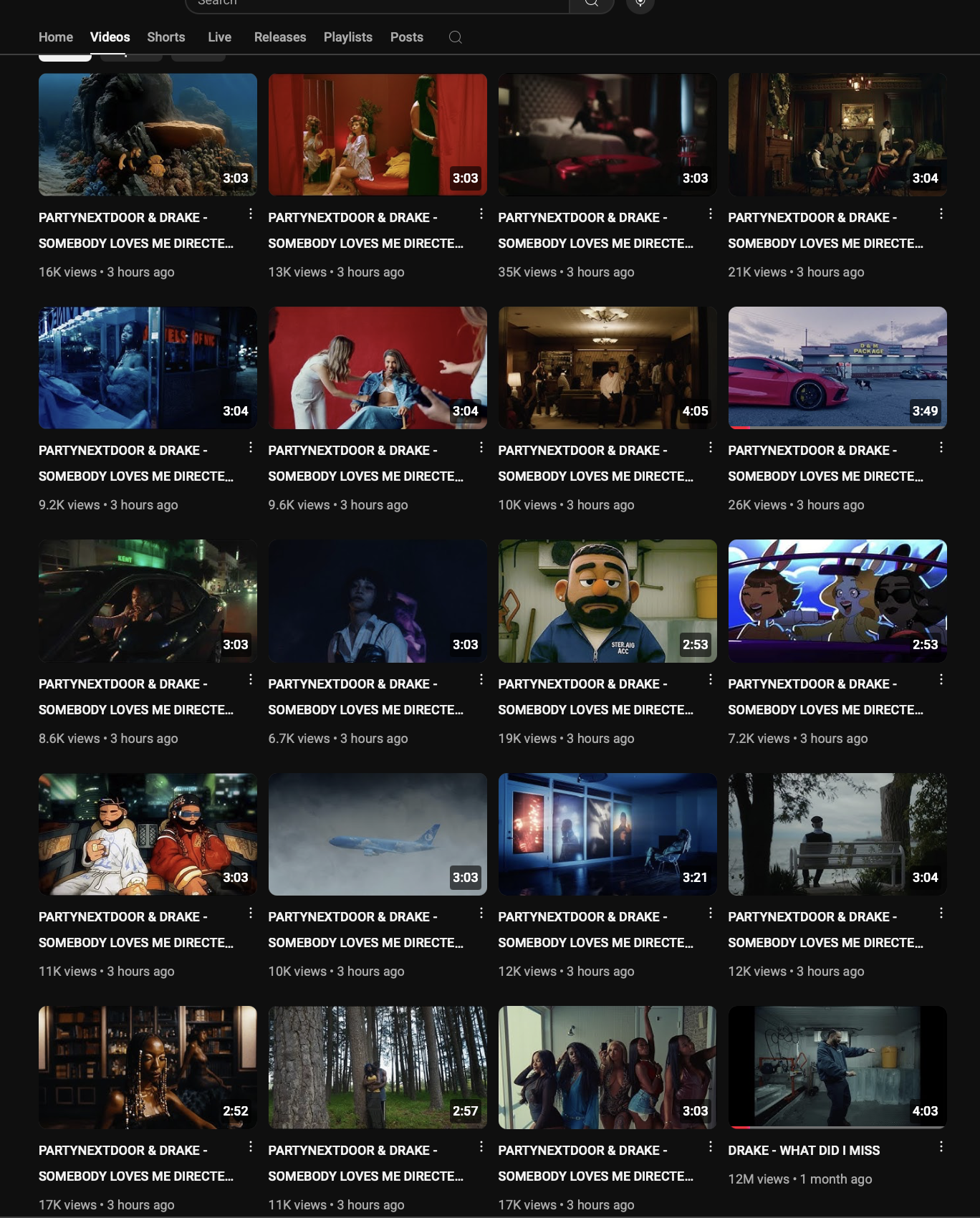980x1218 pixels.
Task: Open the three-dot menu for the 16K views video
Action: point(250,214)
